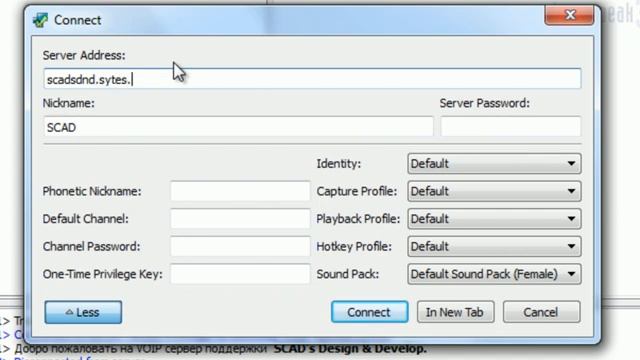
Task: Click the Server Address label
Action: 84,55
